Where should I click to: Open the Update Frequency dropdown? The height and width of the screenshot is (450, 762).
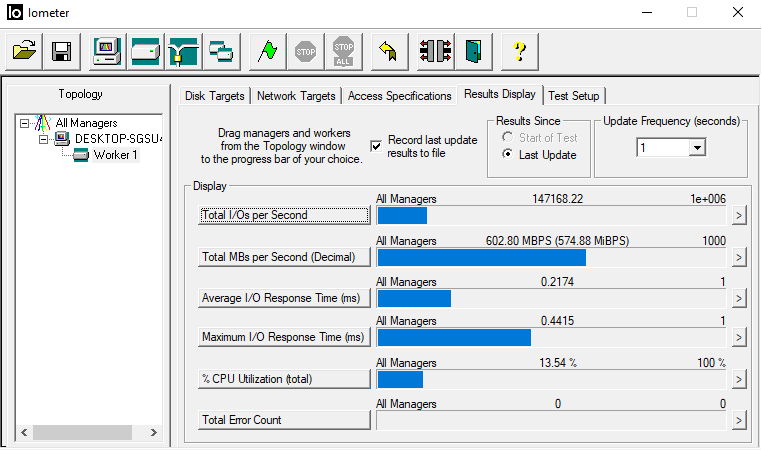click(x=697, y=147)
